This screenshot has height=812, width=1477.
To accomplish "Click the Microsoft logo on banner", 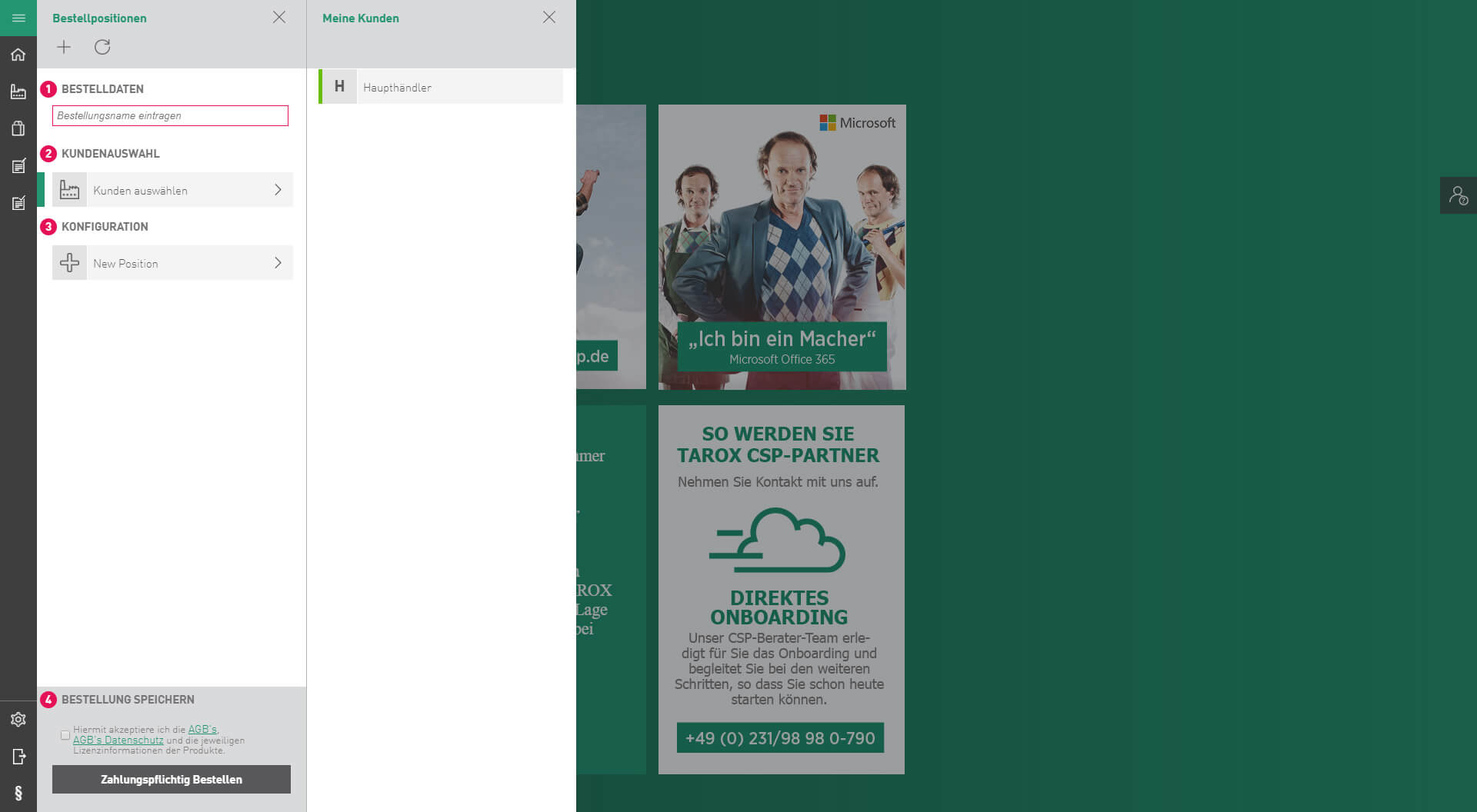I will pos(858,123).
